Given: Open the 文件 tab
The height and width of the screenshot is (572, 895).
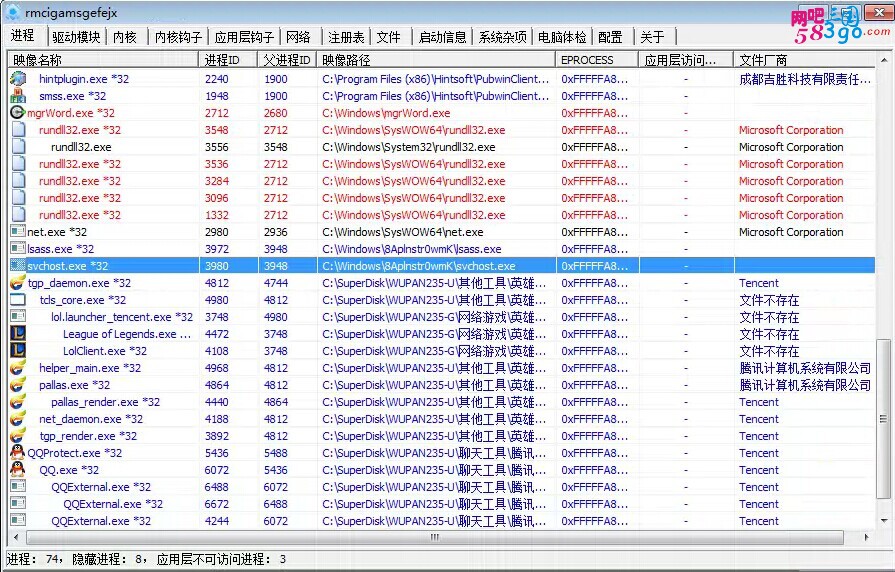Looking at the screenshot, I should tap(389, 37).
